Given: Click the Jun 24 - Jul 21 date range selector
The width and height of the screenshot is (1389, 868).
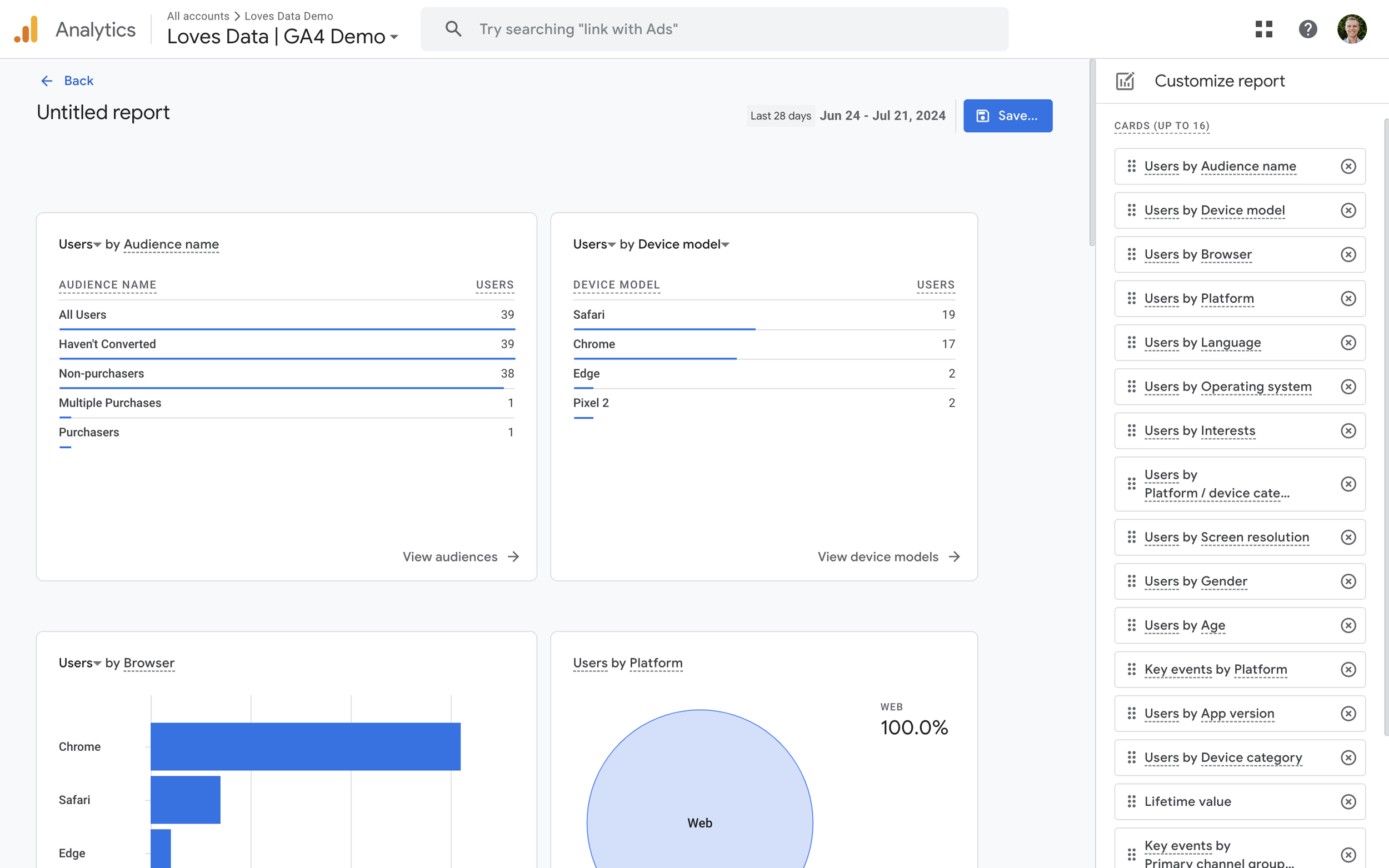Looking at the screenshot, I should 882,116.
